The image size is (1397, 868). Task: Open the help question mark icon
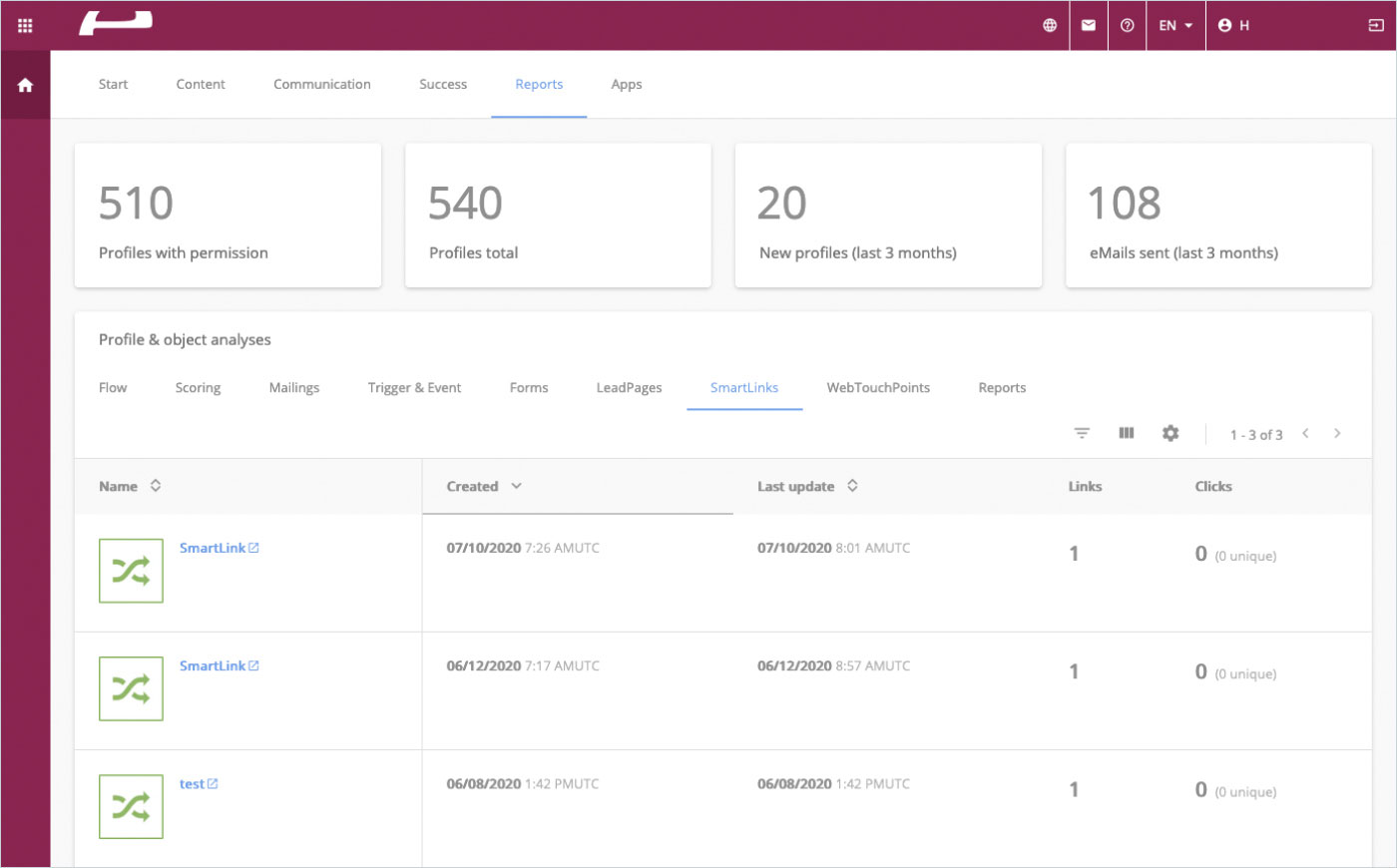[x=1128, y=26]
